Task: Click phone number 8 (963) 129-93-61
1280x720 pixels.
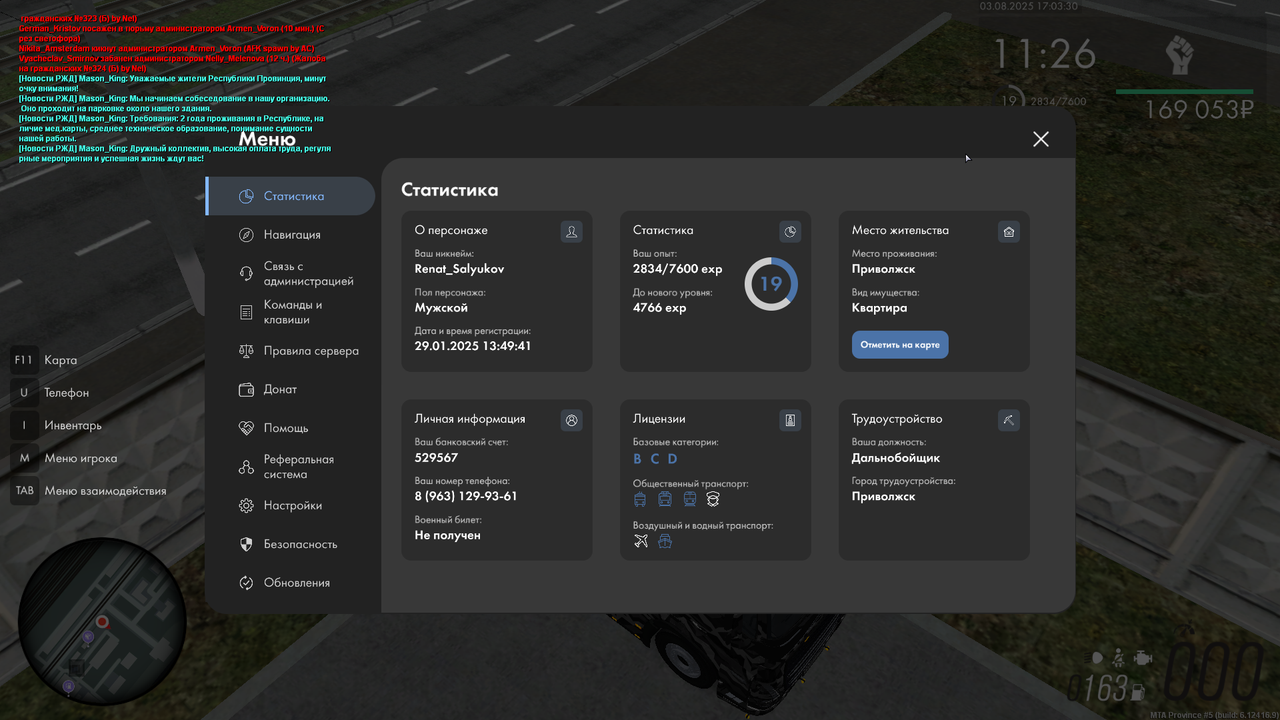Action: (x=466, y=496)
